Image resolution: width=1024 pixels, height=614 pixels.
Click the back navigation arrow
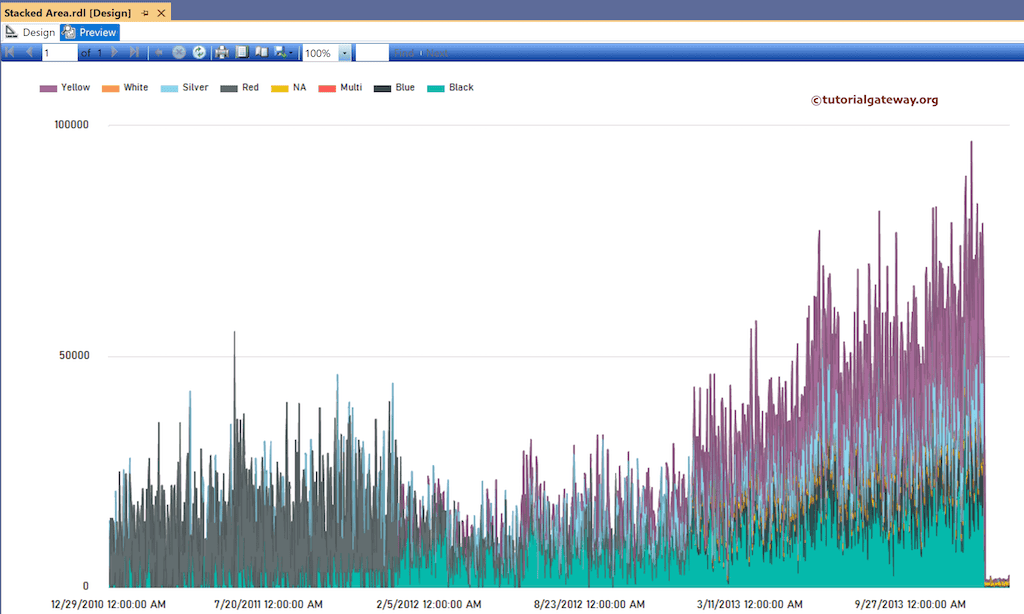click(158, 51)
